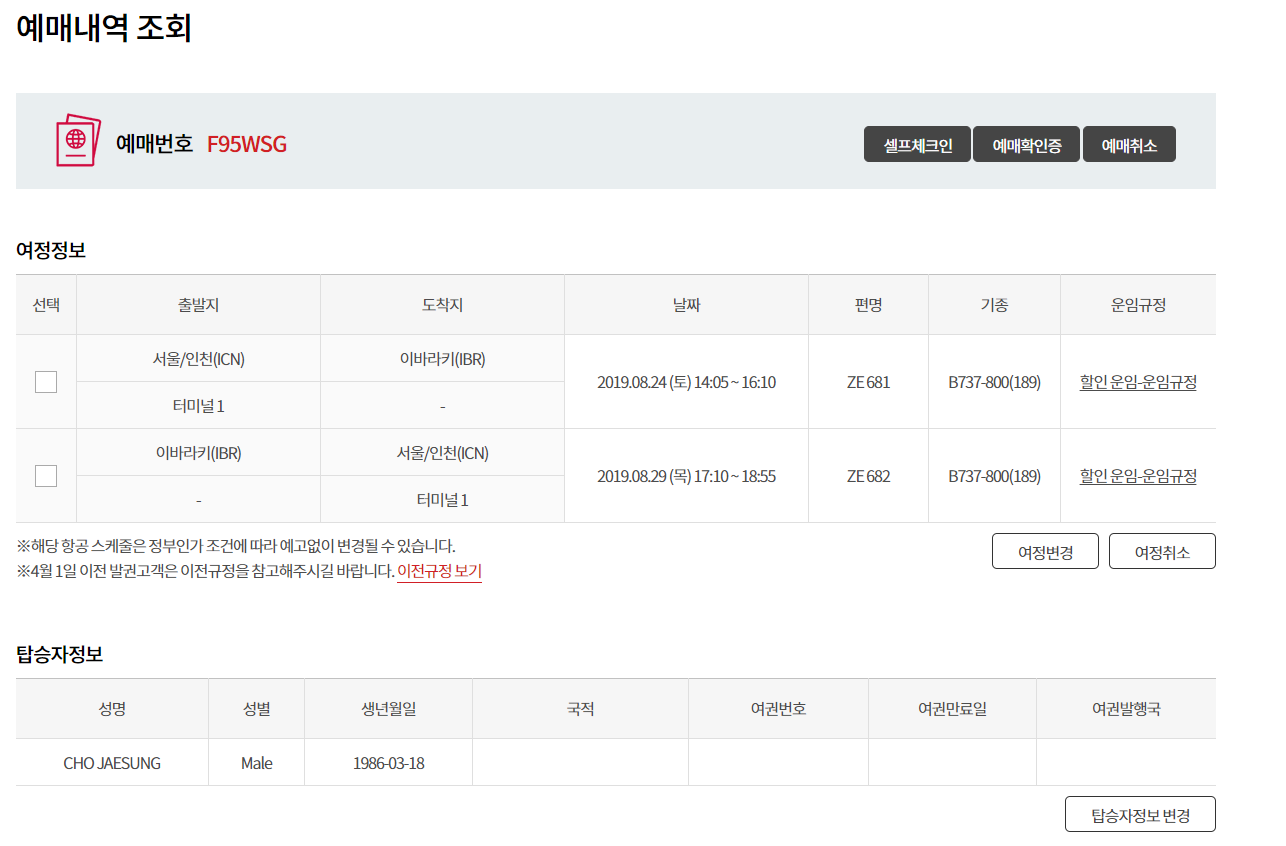The height and width of the screenshot is (846, 1286).
Task: Click the 여정정보 section heading
Action: click(x=51, y=250)
